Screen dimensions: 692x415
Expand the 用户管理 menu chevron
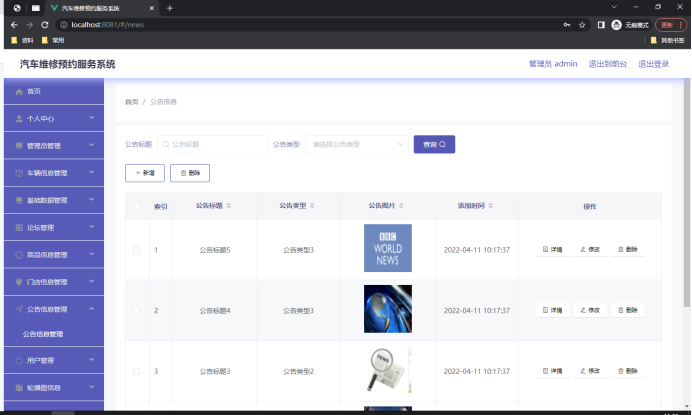point(91,360)
